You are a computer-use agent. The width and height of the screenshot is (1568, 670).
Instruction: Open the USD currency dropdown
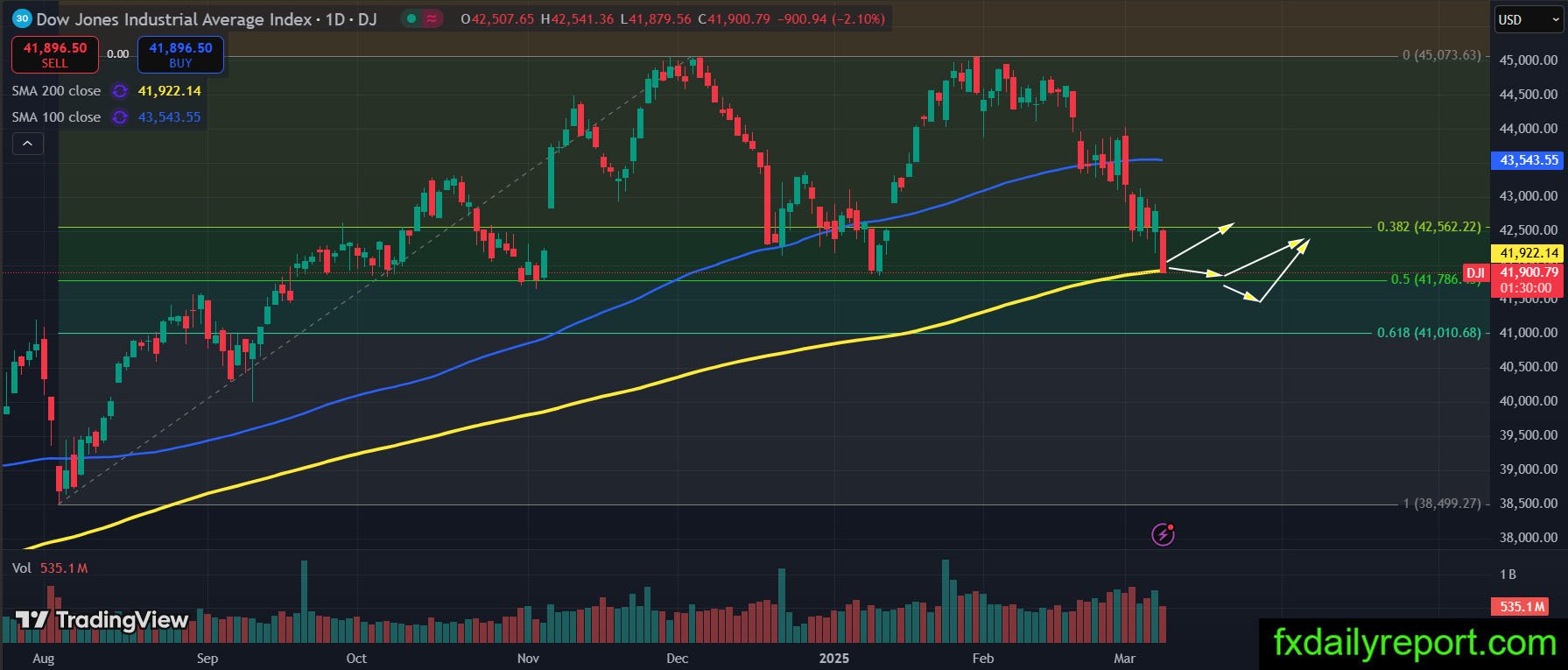tap(1527, 19)
